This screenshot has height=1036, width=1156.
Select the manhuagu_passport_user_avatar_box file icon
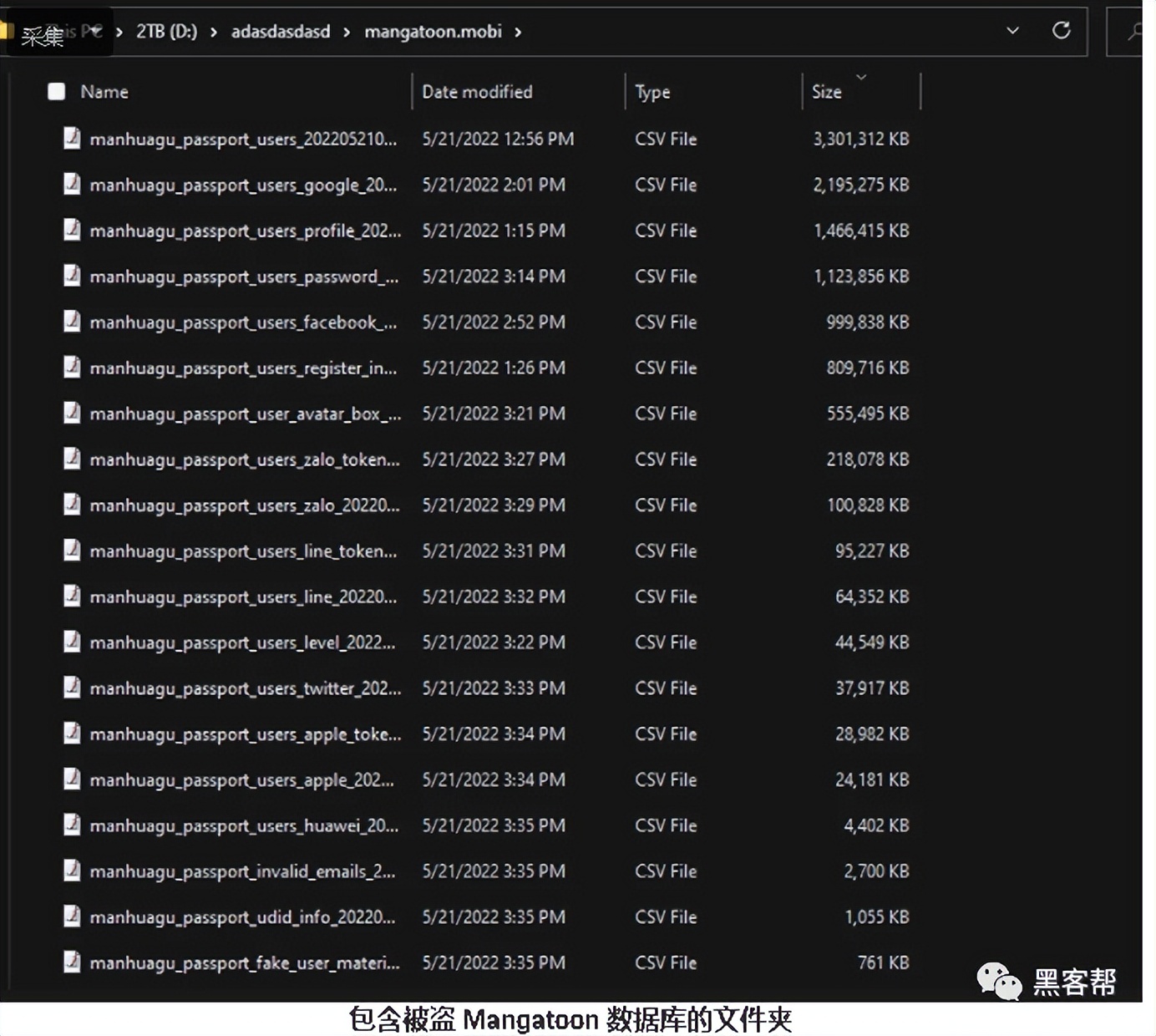coord(73,413)
